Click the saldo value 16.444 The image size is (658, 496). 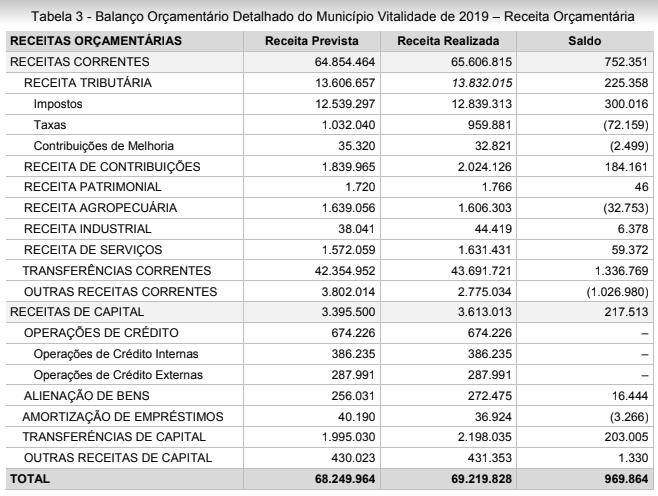630,396
